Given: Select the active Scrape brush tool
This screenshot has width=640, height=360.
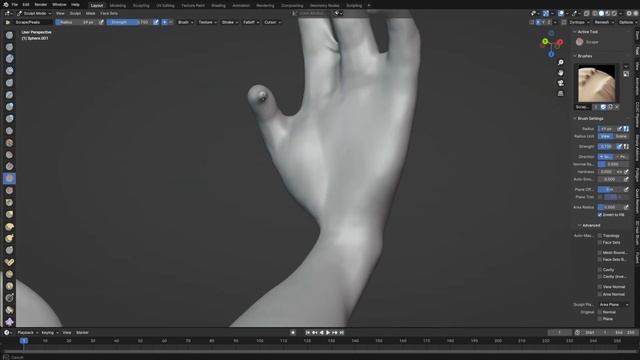Looking at the screenshot, I should point(9,178).
